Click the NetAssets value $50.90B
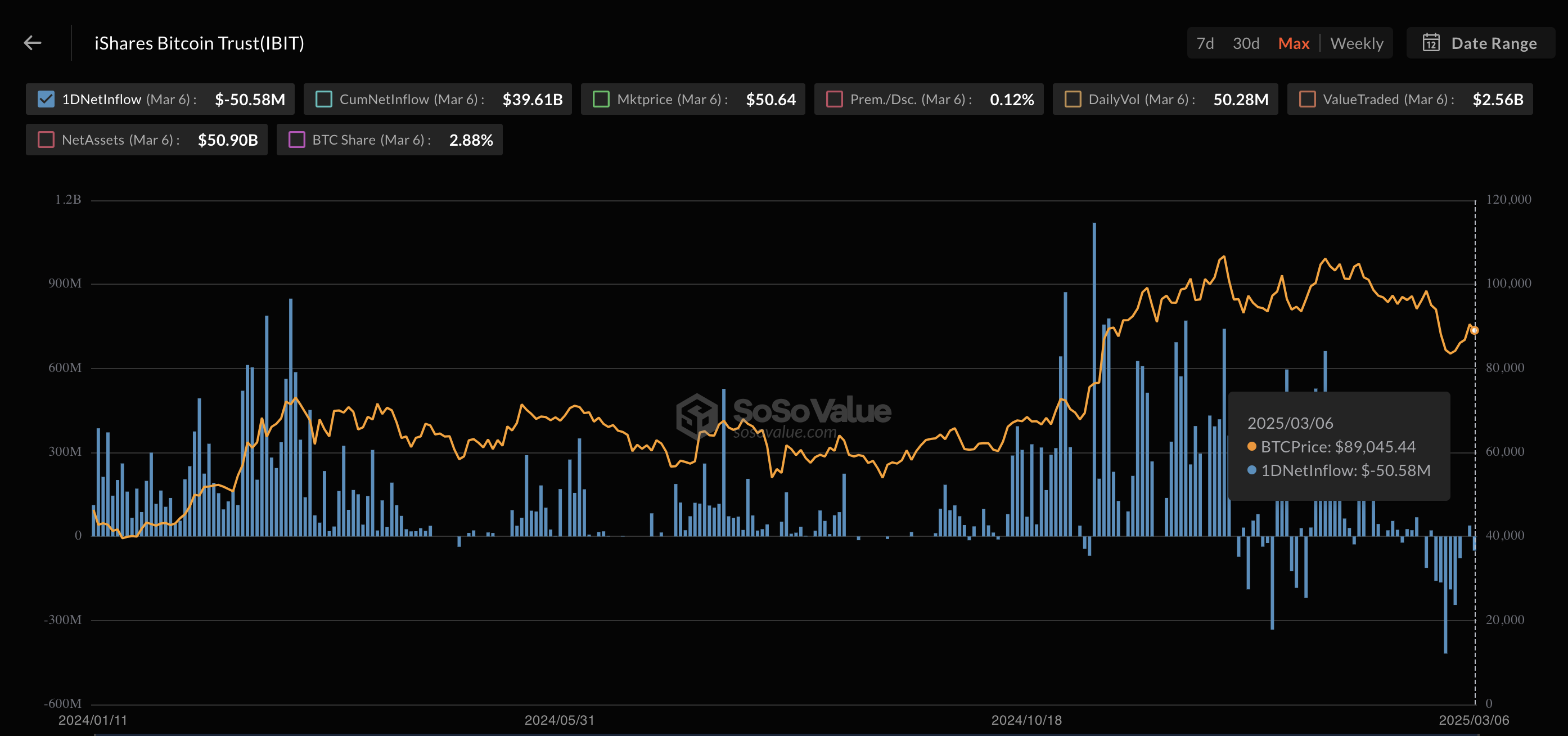 coord(228,140)
